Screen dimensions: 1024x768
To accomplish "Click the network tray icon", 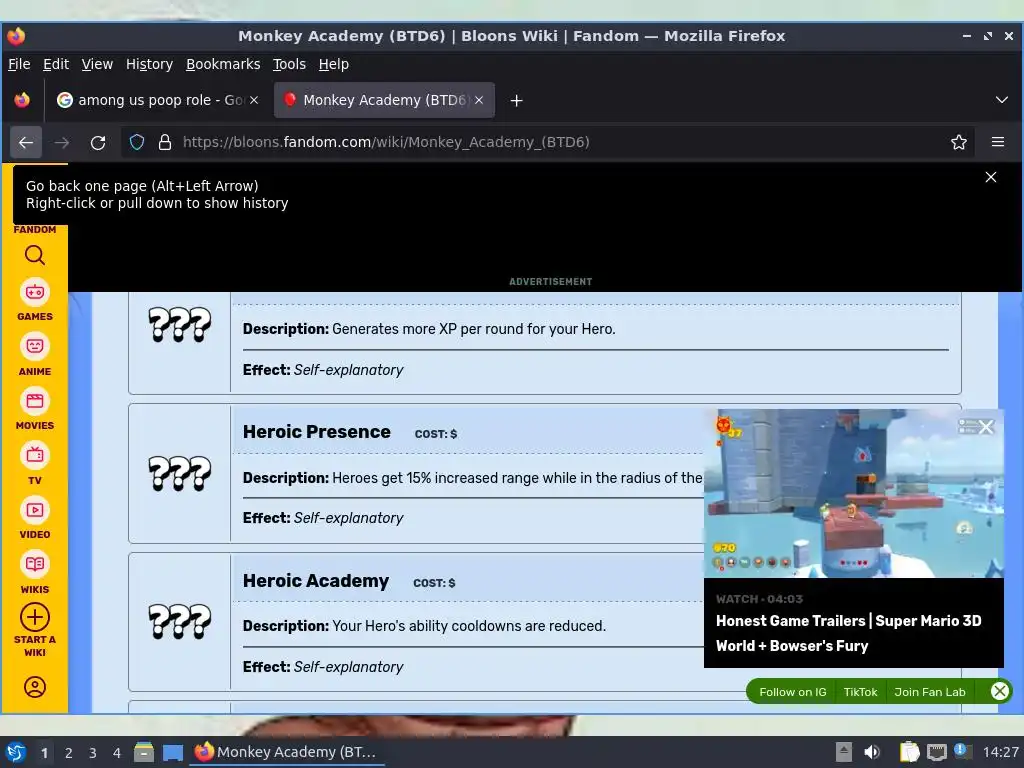I will pyautogui.click(x=936, y=752).
